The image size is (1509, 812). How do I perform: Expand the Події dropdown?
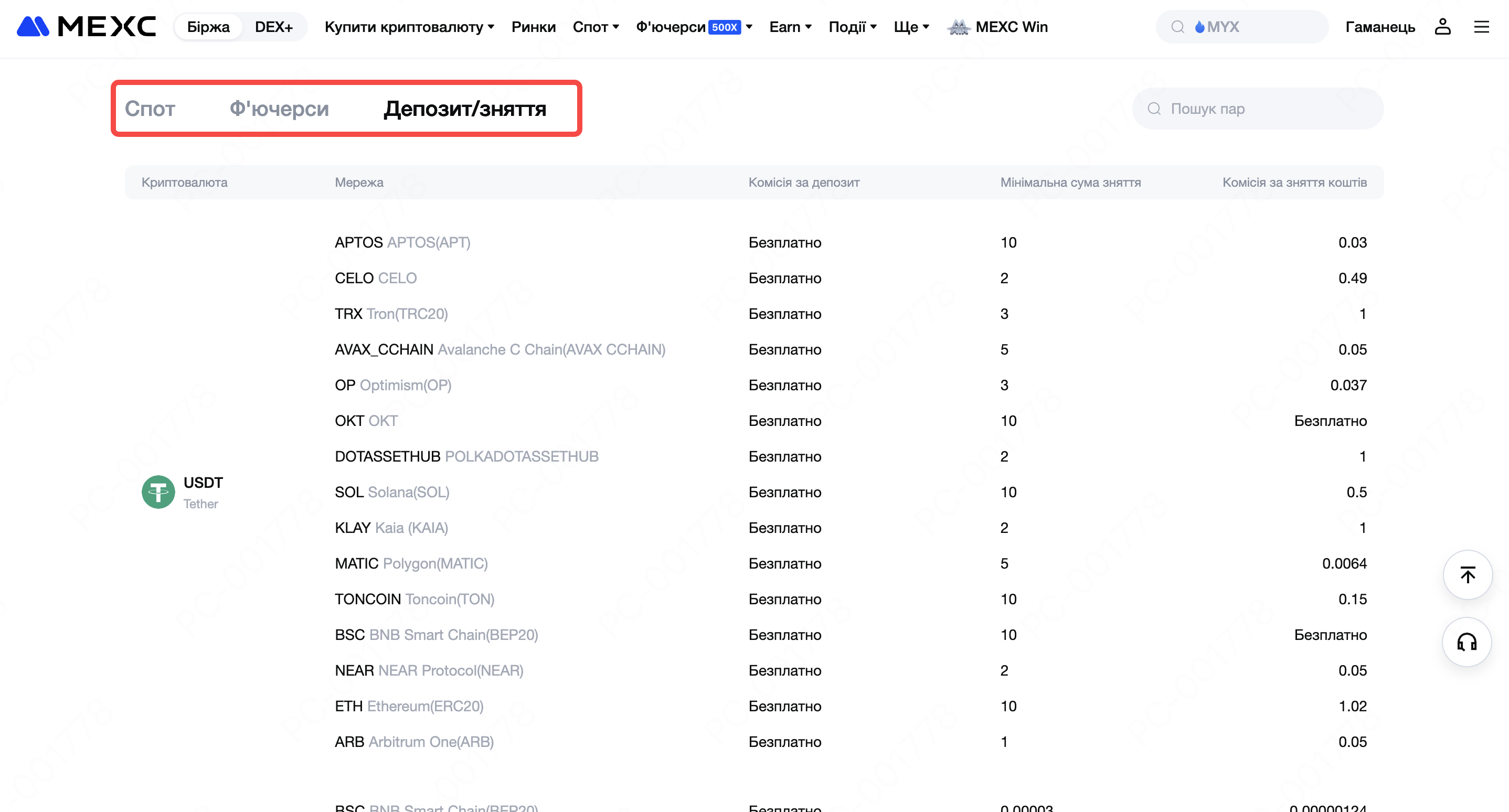[x=852, y=27]
